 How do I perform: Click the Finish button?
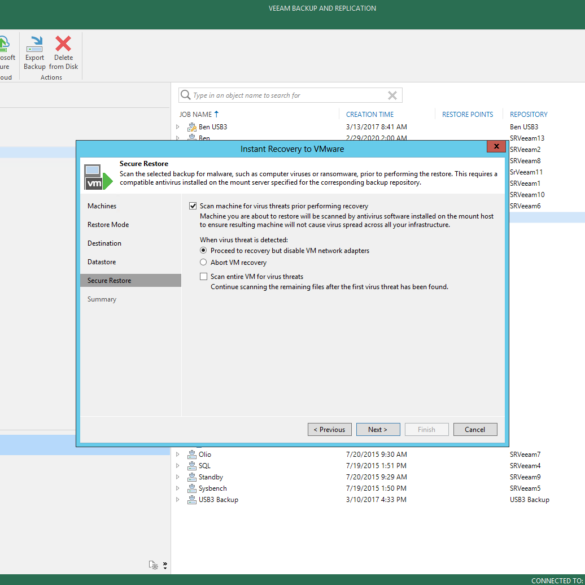click(426, 429)
